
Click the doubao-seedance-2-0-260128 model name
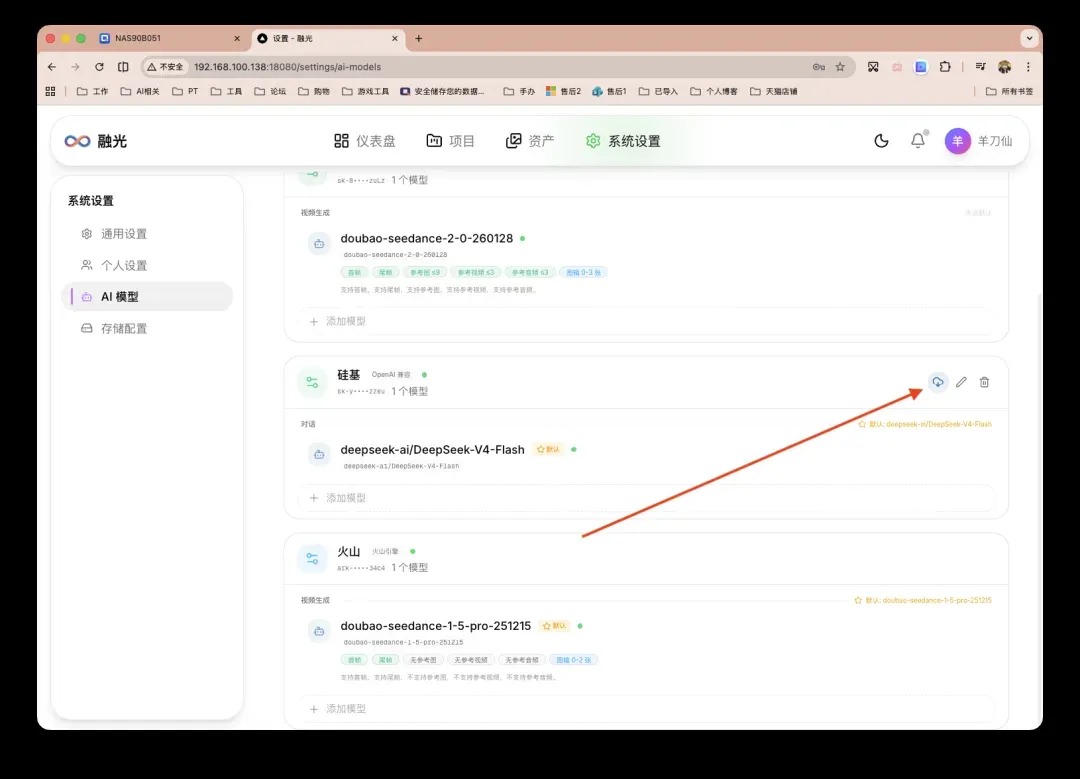tap(426, 238)
